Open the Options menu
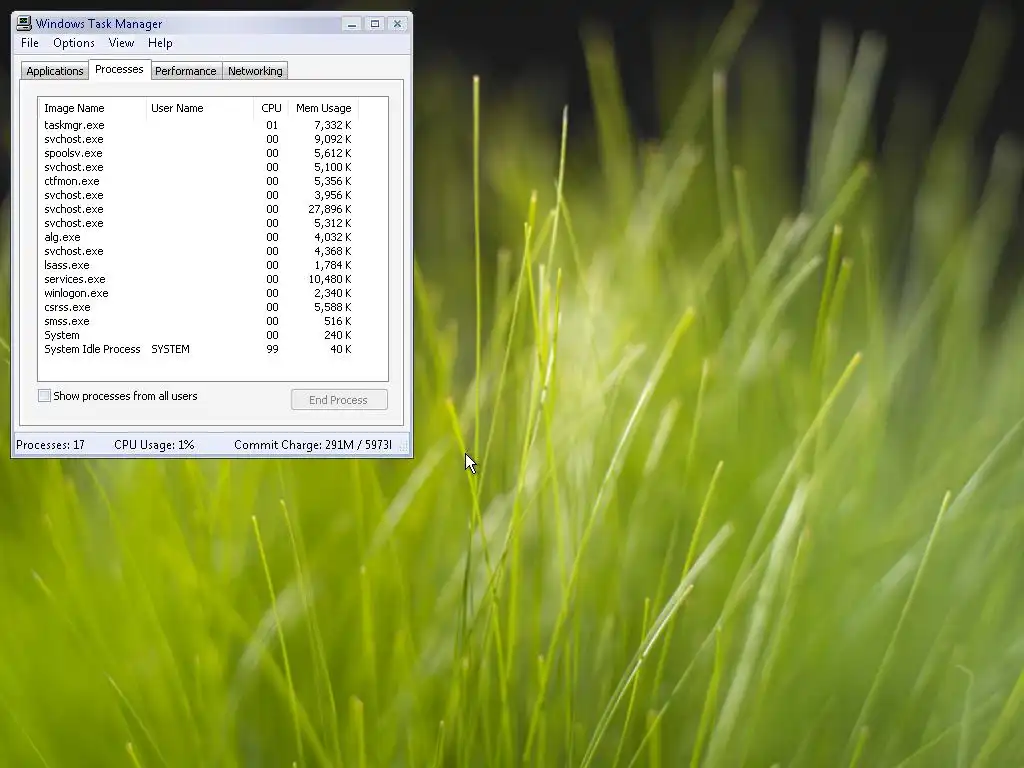Viewport: 1024px width, 768px height. 74,43
